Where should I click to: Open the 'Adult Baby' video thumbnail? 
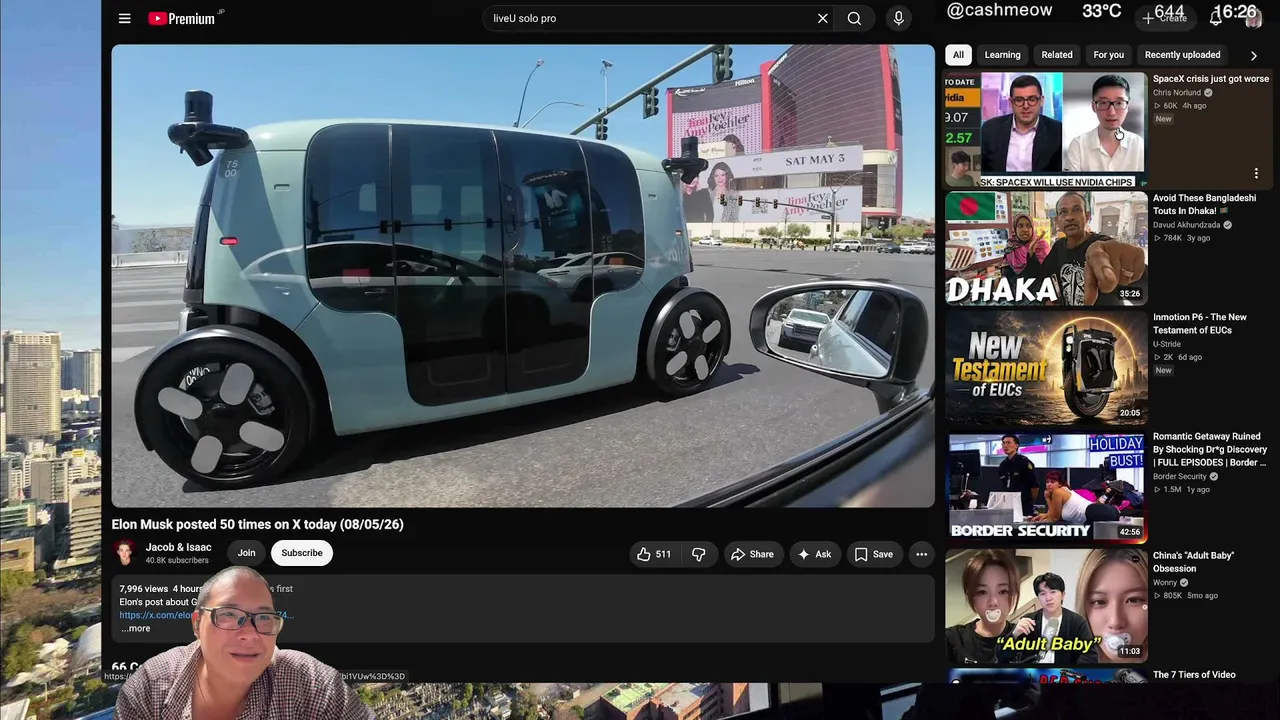pos(1046,606)
